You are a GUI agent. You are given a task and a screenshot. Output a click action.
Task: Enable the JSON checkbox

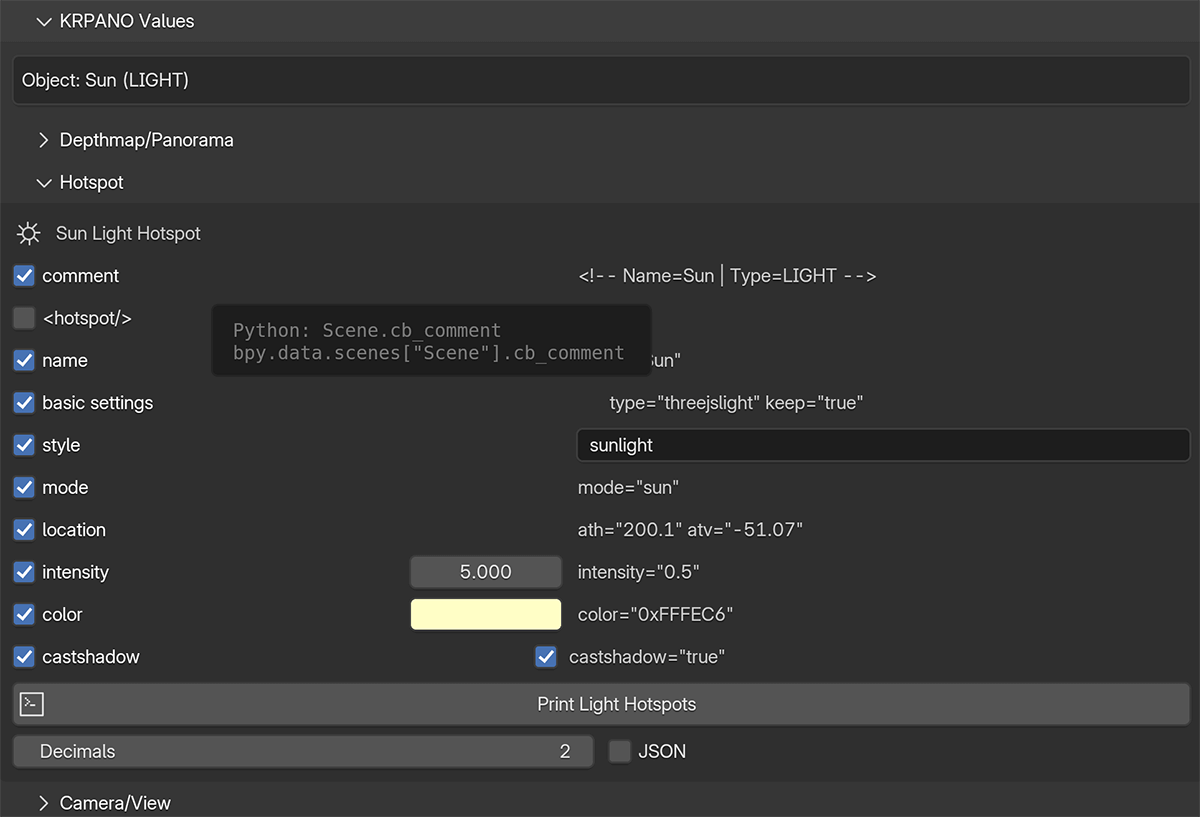click(620, 751)
